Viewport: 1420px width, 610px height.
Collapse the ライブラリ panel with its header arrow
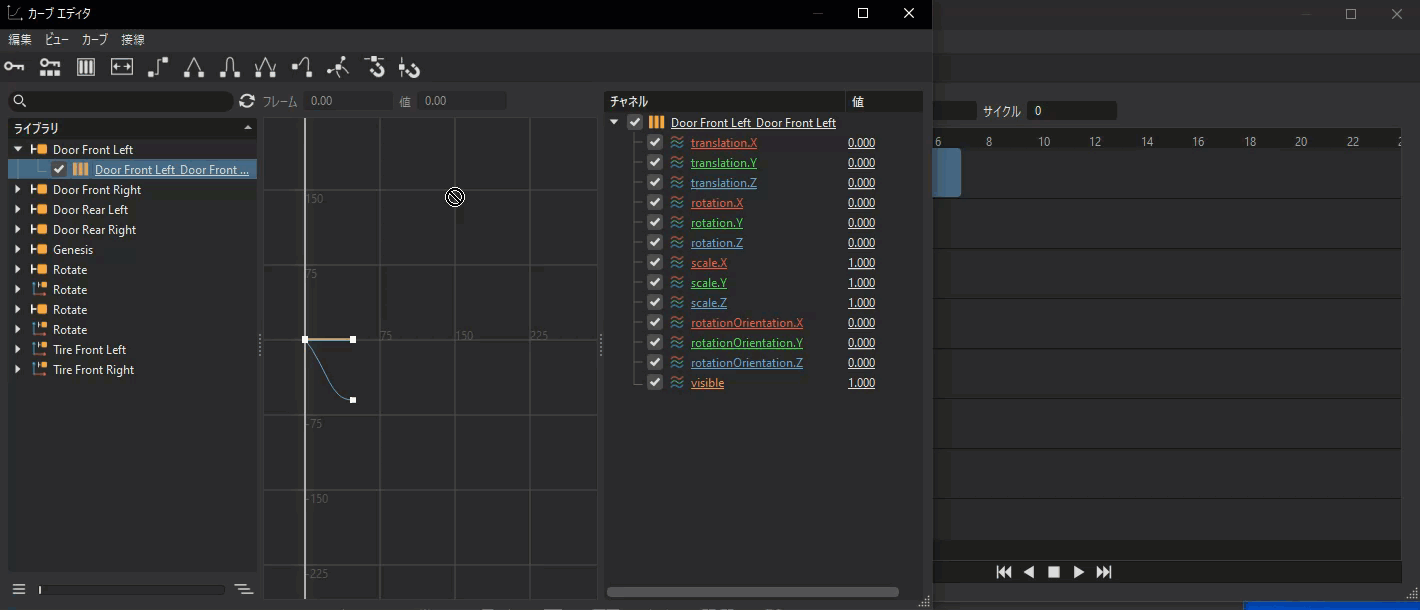tap(248, 128)
